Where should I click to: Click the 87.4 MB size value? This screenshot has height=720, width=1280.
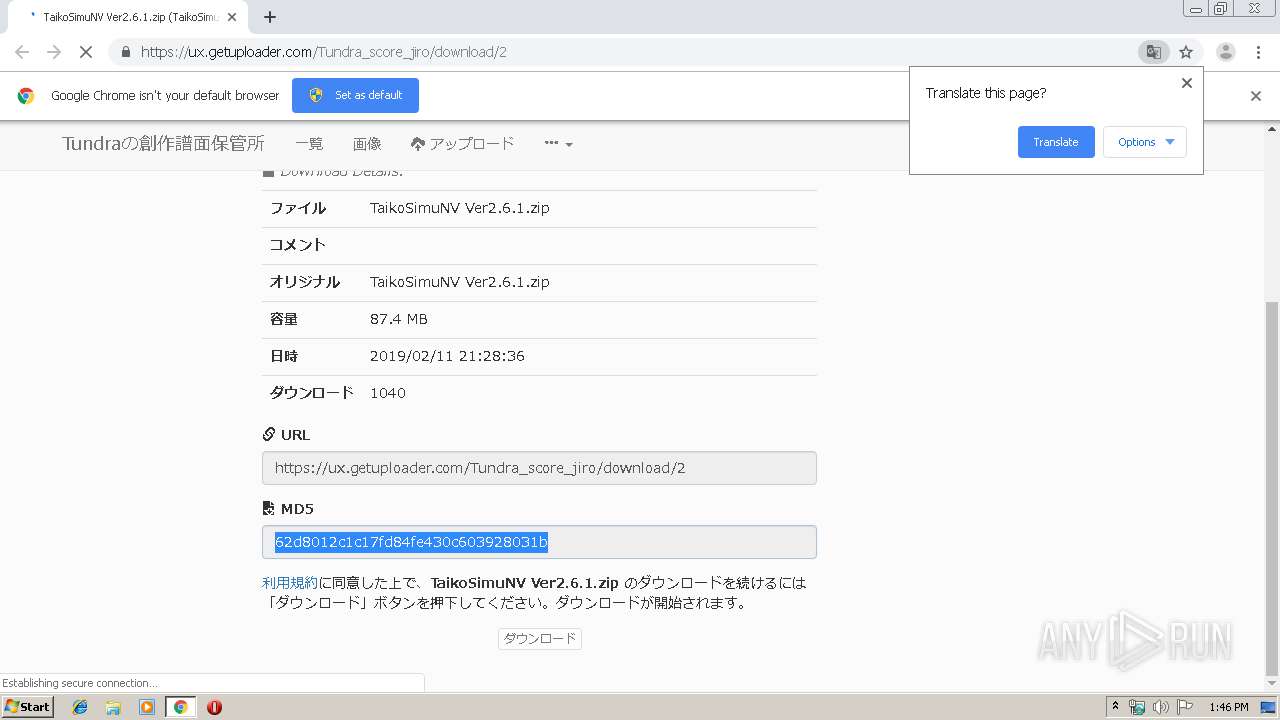pos(399,319)
